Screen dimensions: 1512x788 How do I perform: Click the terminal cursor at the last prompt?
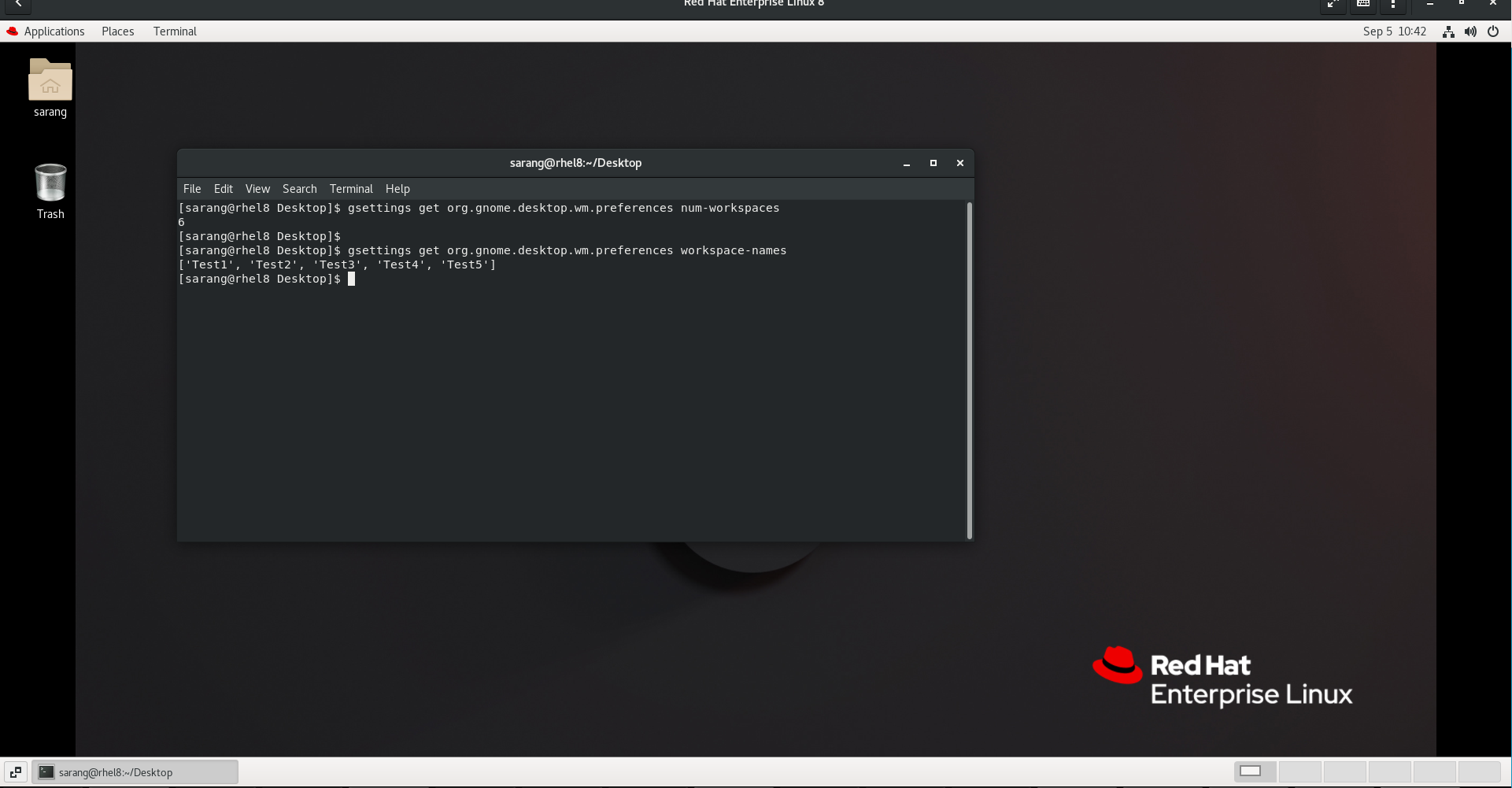[x=352, y=279]
